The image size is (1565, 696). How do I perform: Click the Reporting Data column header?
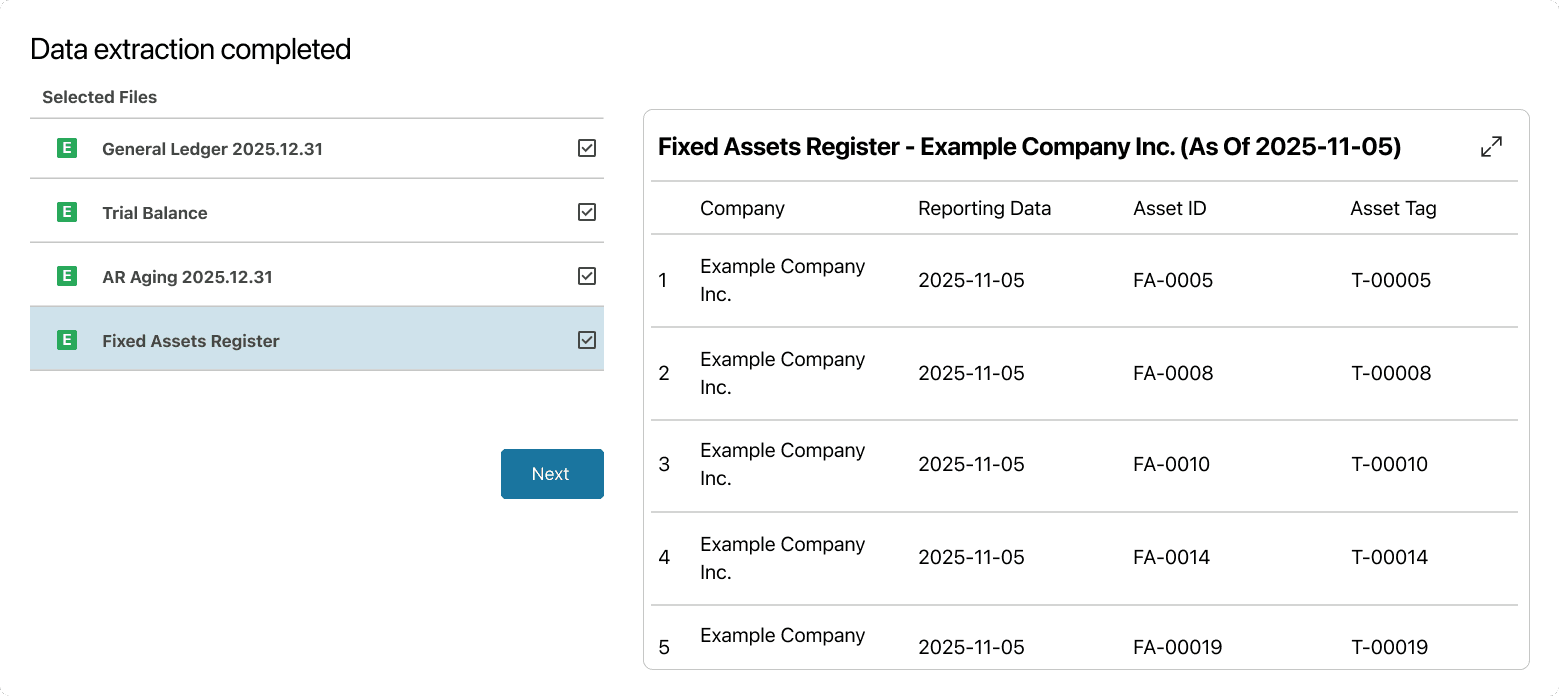coord(984,208)
